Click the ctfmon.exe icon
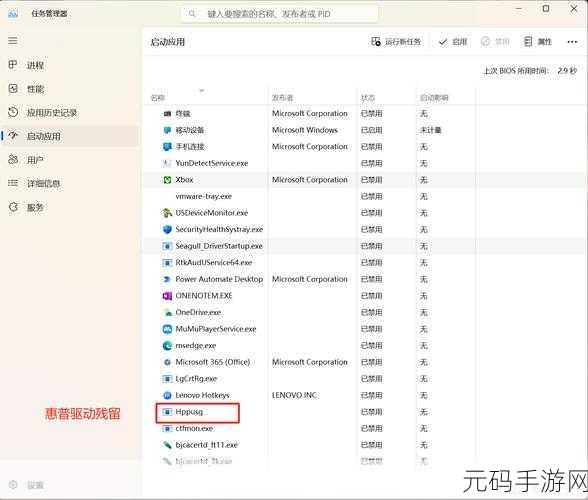This screenshot has width=588, height=500. [x=167, y=428]
